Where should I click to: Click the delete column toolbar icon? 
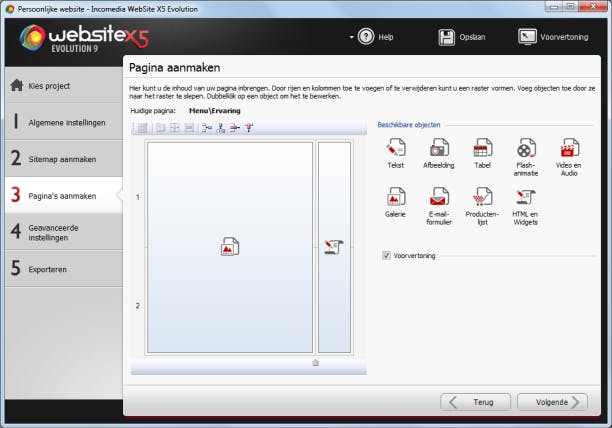pyautogui.click(x=249, y=128)
